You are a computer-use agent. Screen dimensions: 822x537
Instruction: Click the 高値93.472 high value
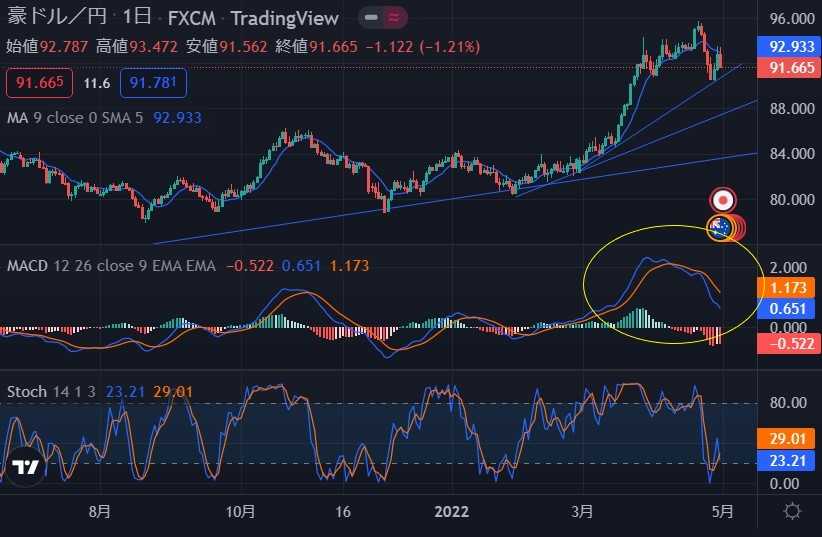pyautogui.click(x=137, y=47)
